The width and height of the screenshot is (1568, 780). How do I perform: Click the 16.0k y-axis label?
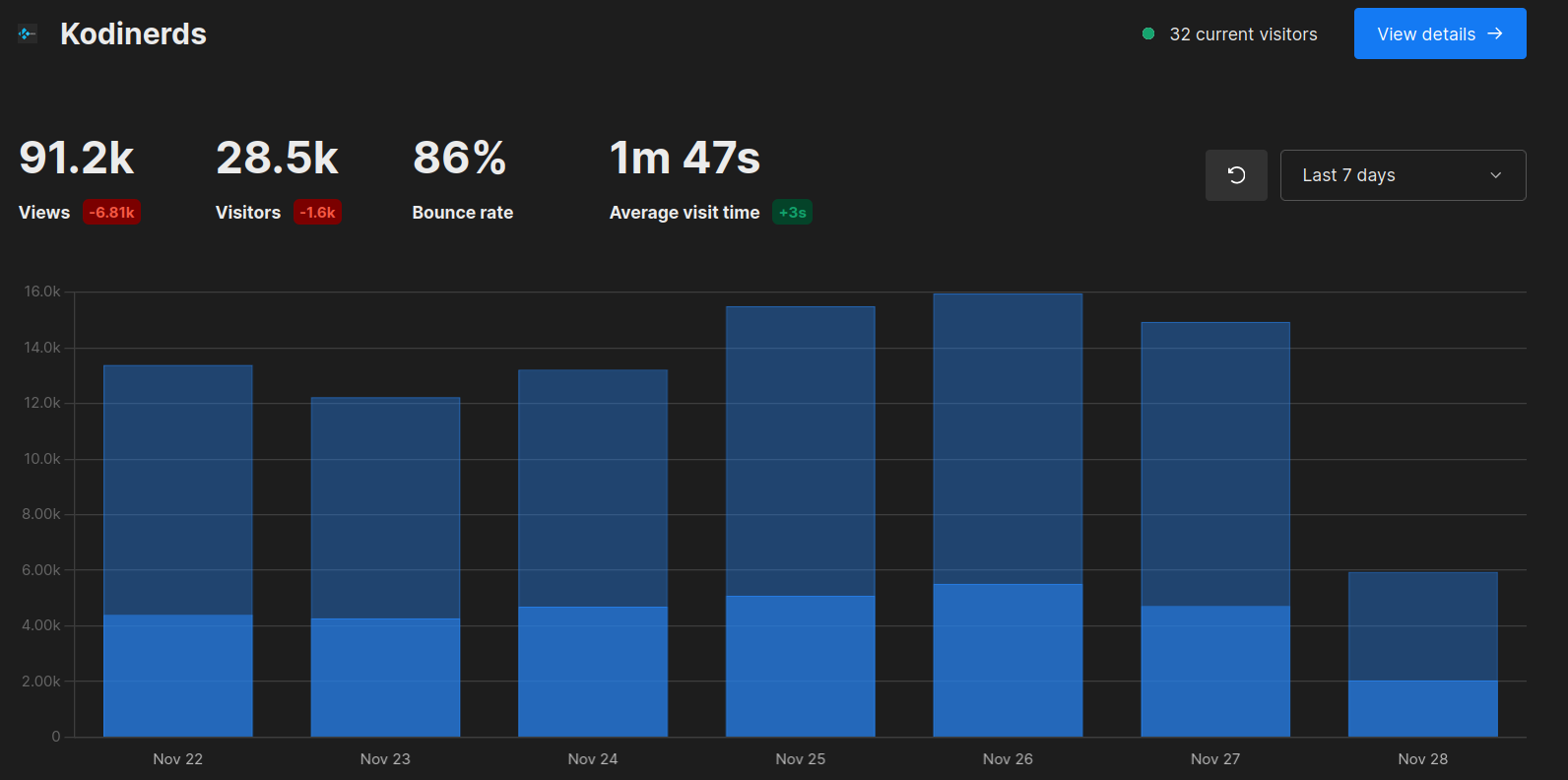pyautogui.click(x=42, y=292)
